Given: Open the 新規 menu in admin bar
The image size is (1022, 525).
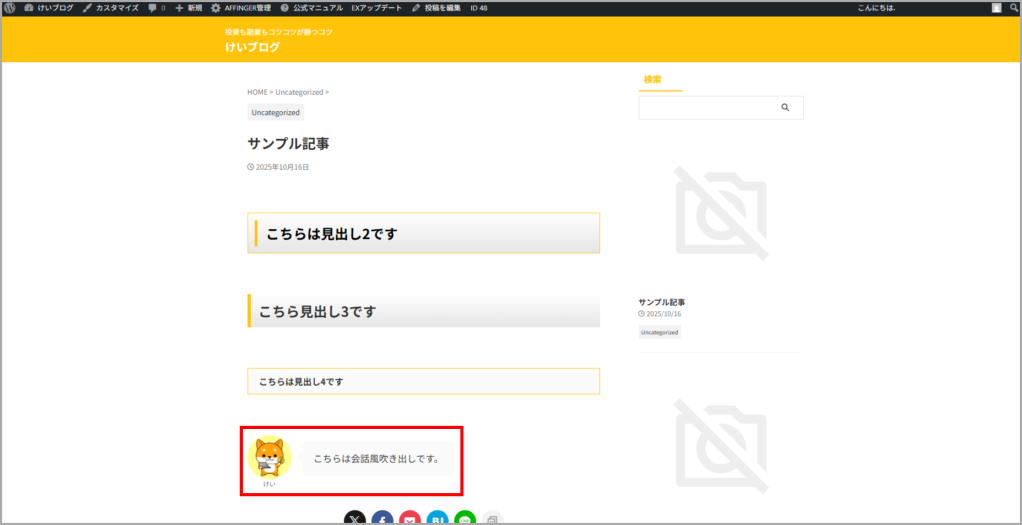Looking at the screenshot, I should 188,8.
